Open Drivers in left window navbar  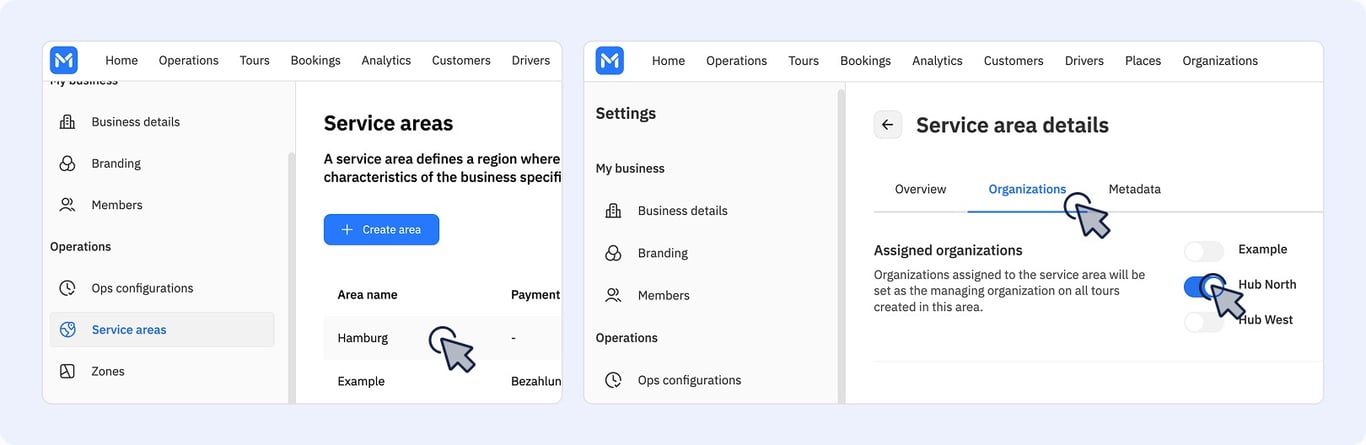pyautogui.click(x=530, y=60)
